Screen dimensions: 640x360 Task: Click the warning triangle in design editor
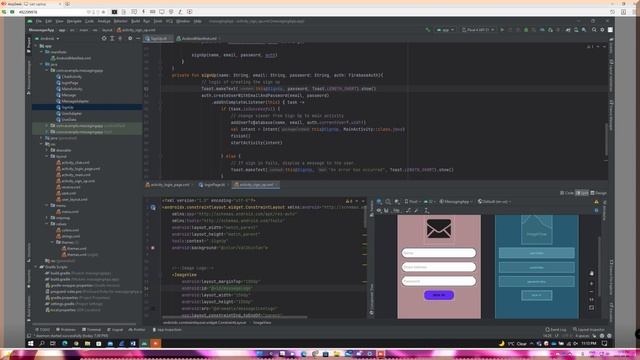596,202
